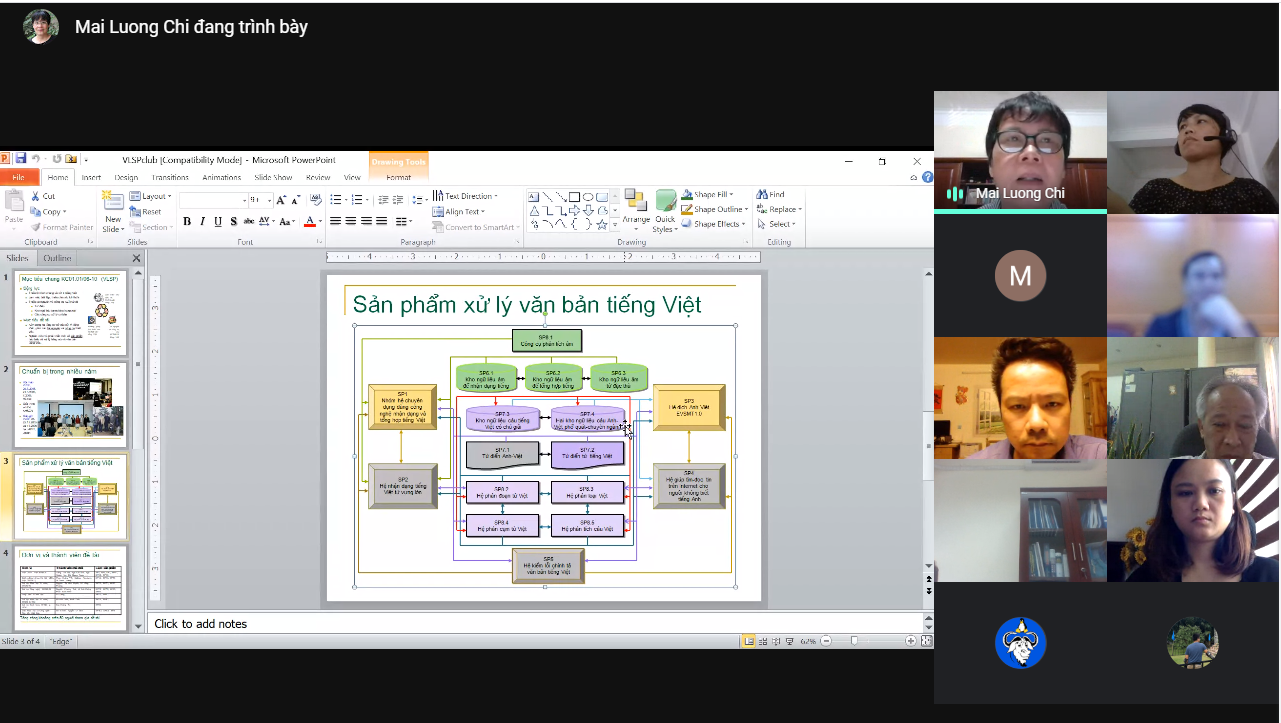
Task: Open the Layout dropdown
Action: tap(152, 197)
